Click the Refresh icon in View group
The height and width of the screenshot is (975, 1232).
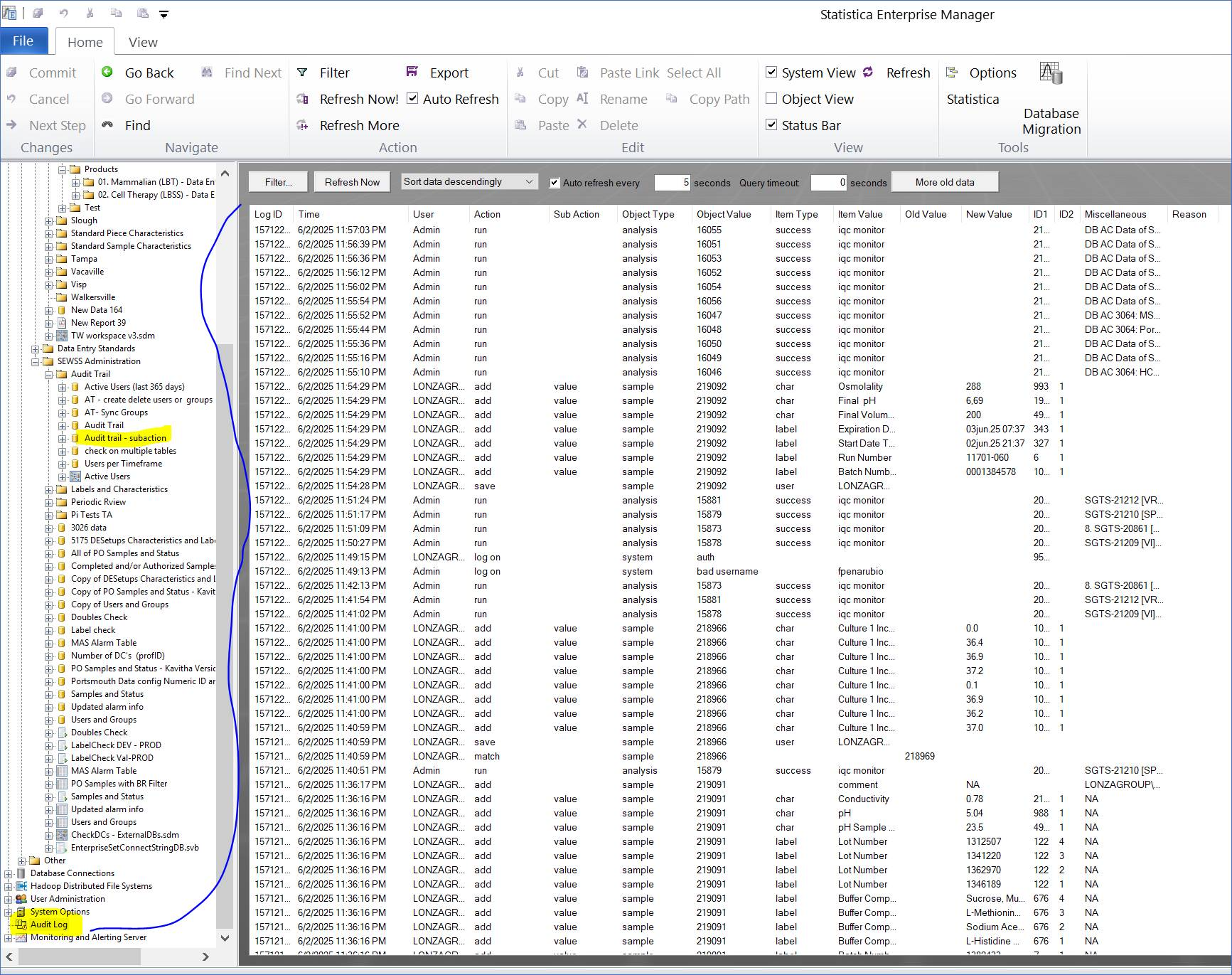click(869, 73)
